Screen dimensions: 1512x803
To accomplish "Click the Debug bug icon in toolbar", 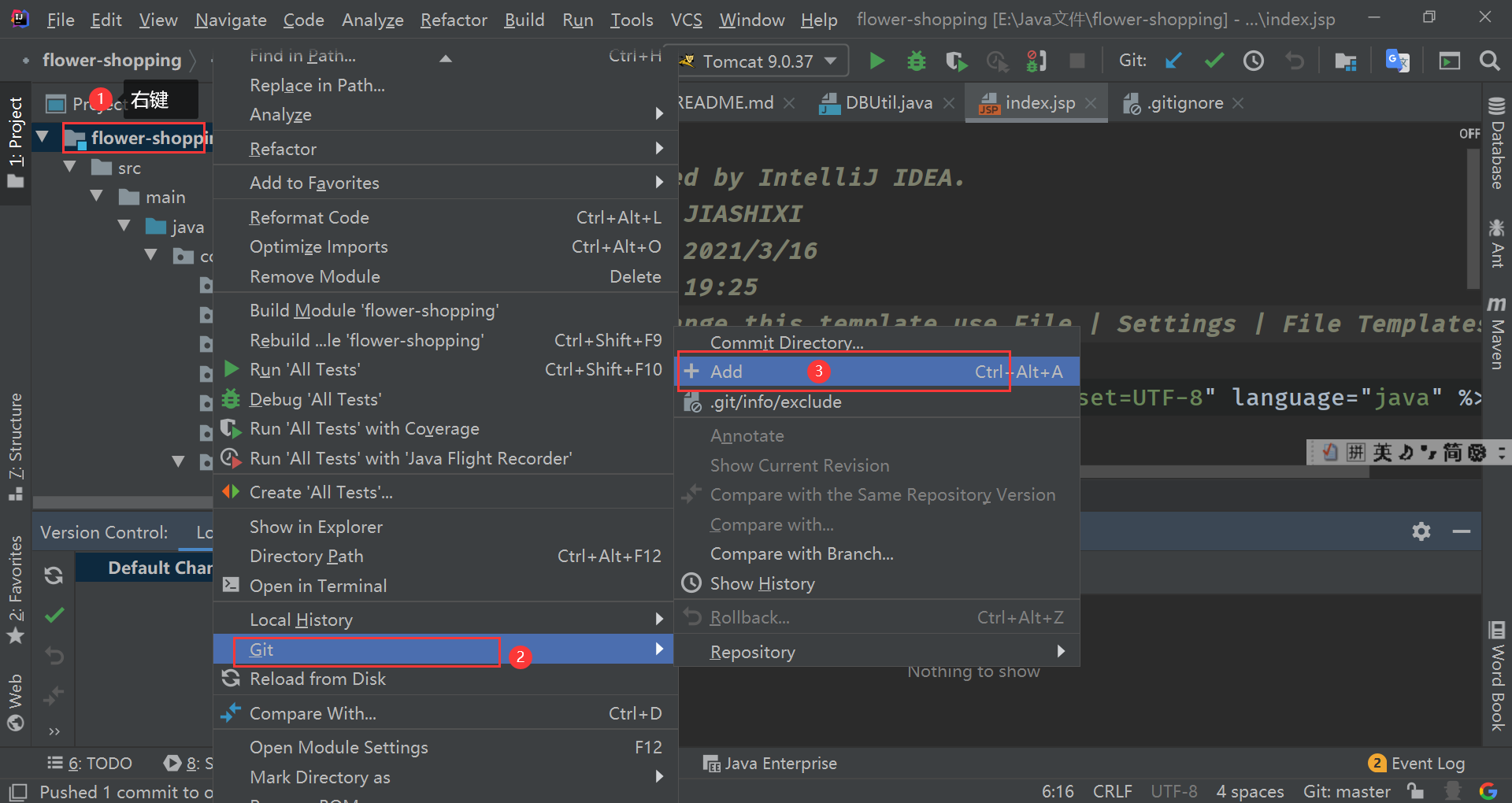I will click(x=916, y=61).
